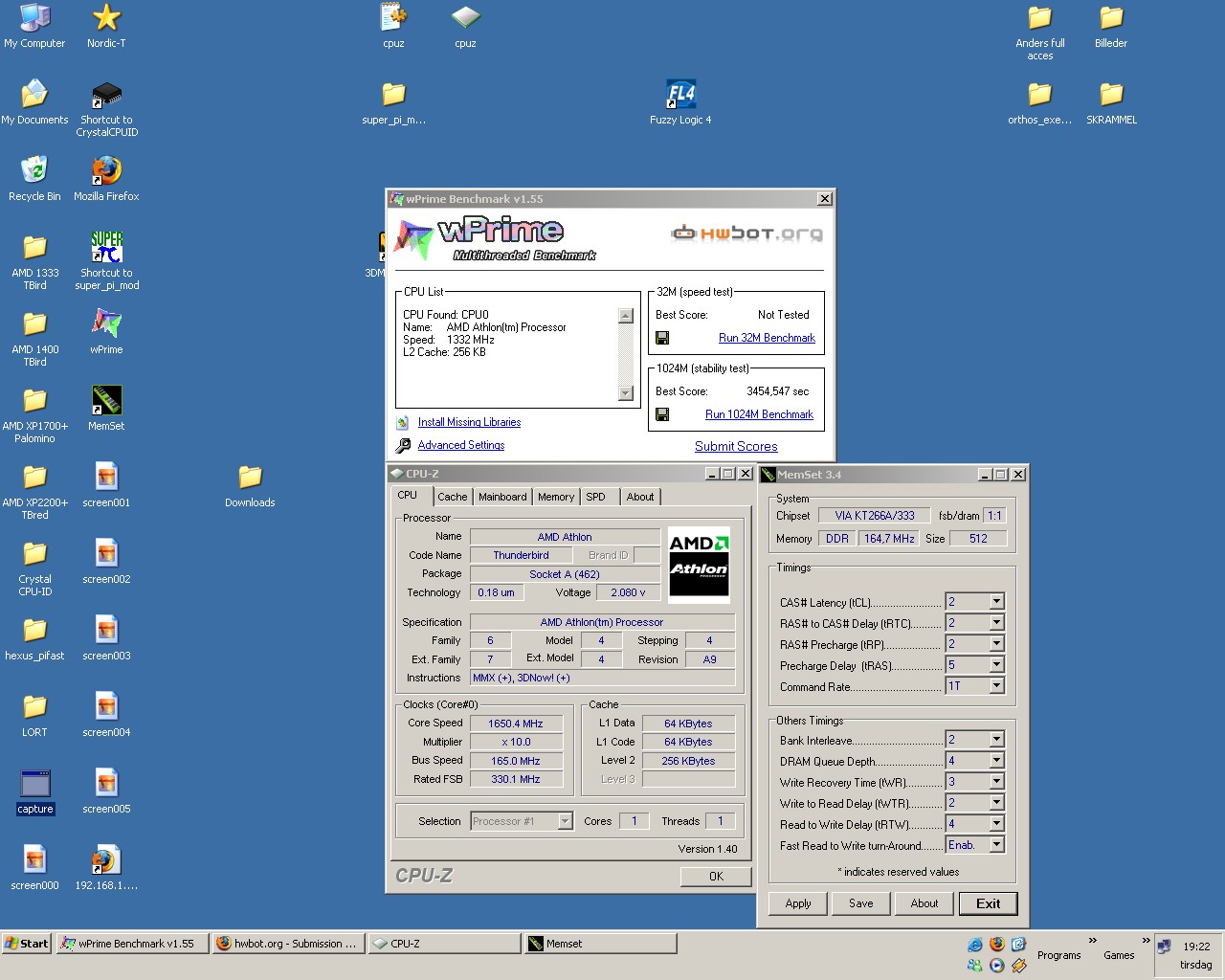Expand the Command Rate dropdown
The image size is (1225, 980).
click(x=996, y=686)
